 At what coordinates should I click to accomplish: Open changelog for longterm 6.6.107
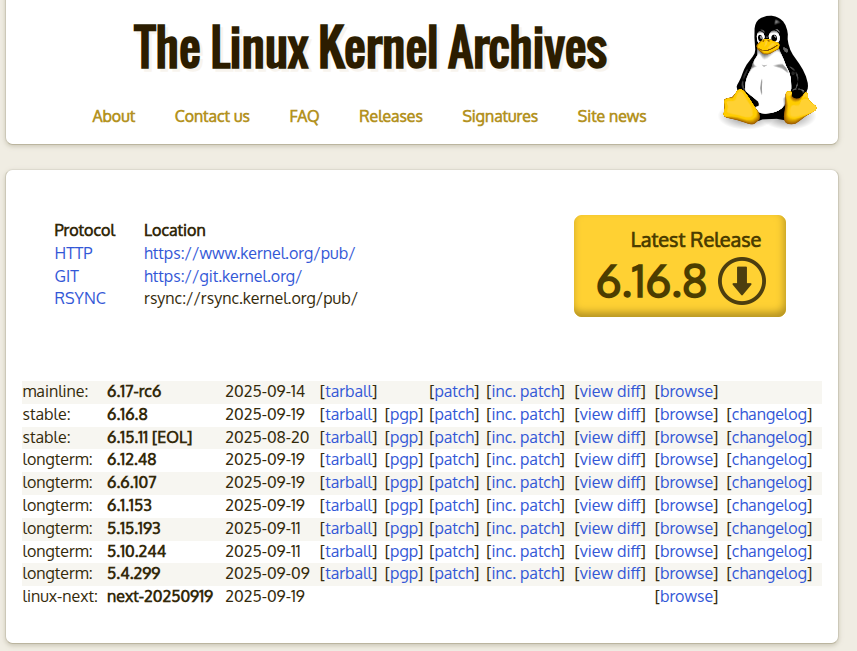pos(769,483)
